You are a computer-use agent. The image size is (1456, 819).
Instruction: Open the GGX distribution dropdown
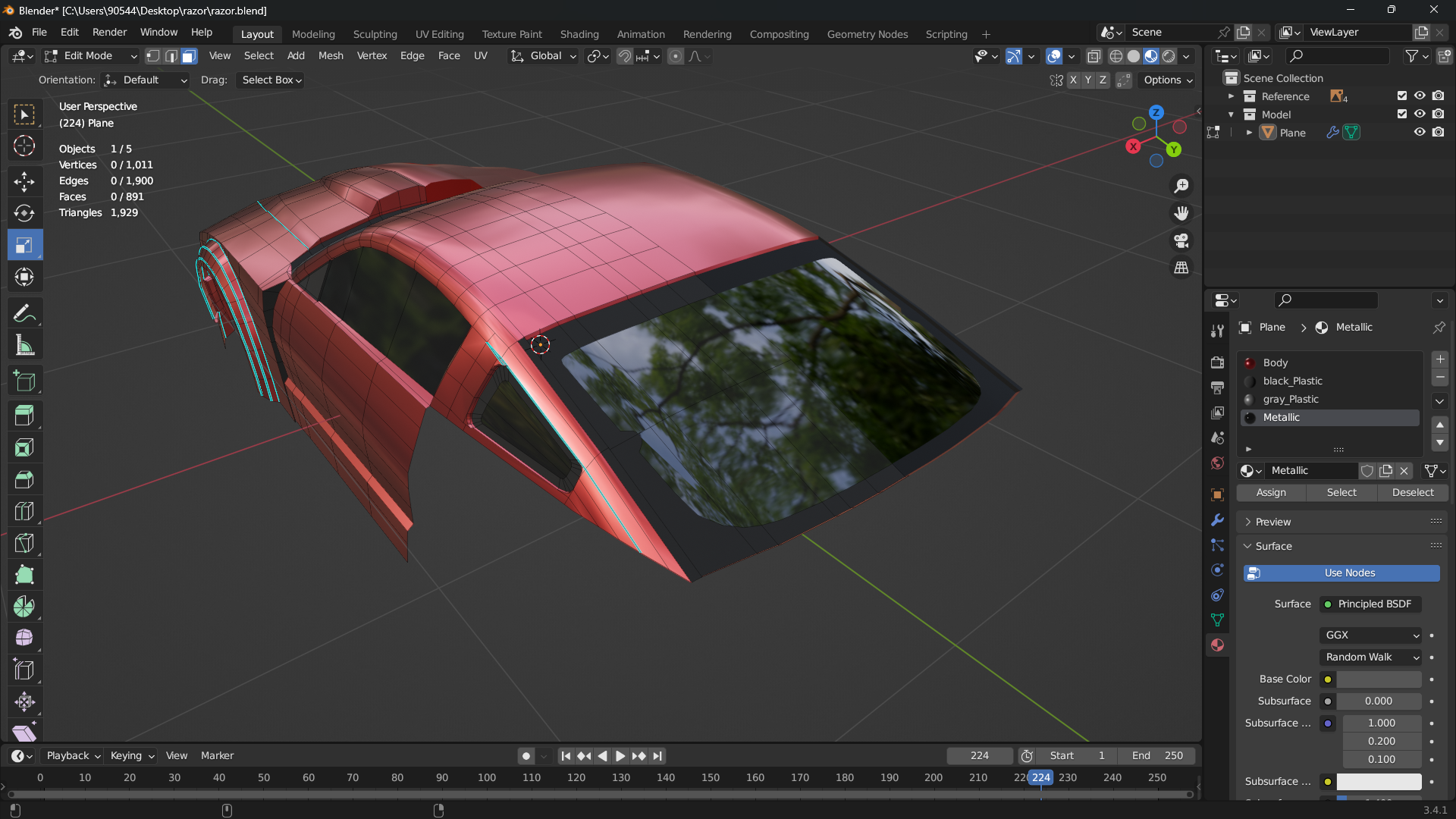(x=1371, y=635)
